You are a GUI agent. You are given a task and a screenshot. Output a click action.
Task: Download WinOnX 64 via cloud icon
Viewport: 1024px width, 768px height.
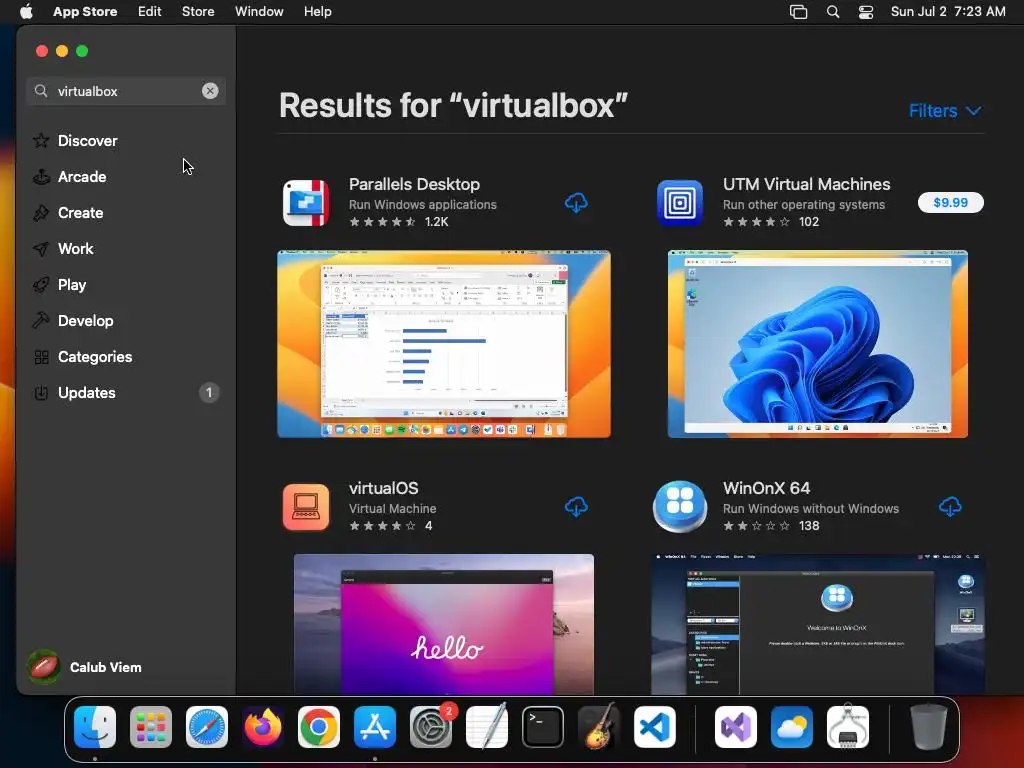pos(950,507)
